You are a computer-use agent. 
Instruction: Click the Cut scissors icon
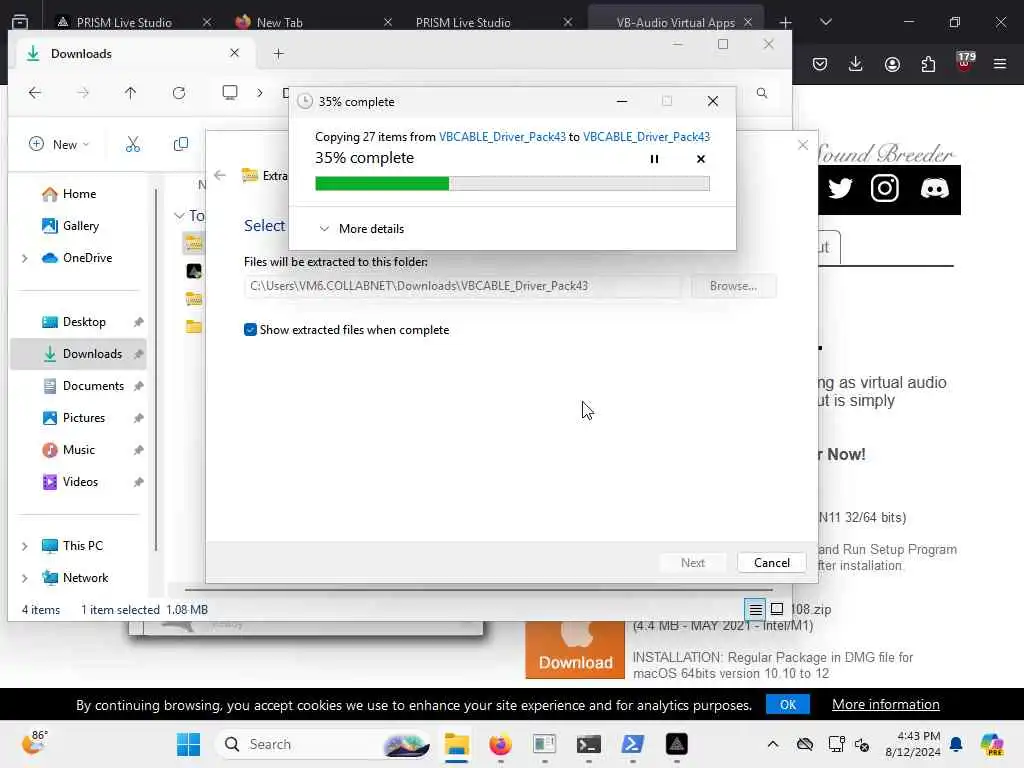[x=133, y=144]
